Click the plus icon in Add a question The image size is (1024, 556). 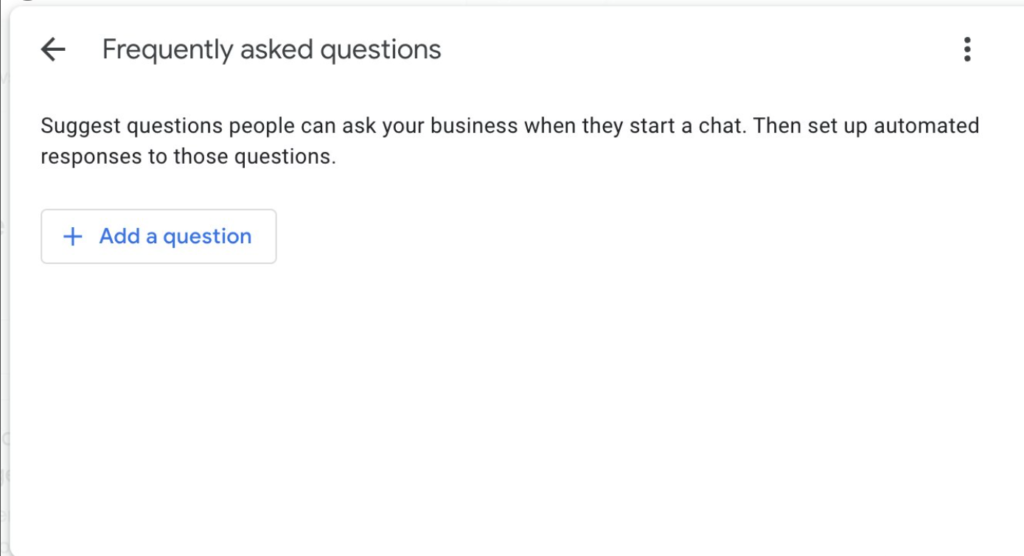[x=72, y=237]
